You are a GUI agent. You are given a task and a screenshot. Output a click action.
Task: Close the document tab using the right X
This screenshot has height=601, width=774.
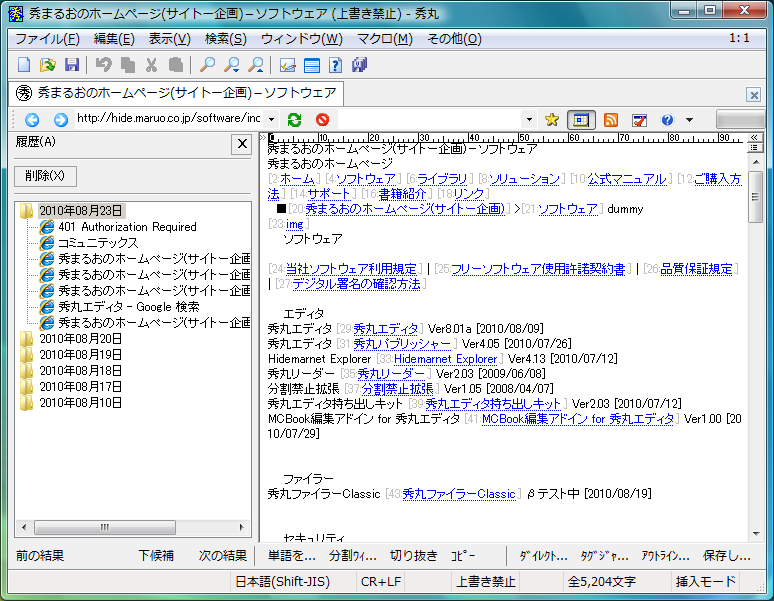pyautogui.click(x=754, y=95)
